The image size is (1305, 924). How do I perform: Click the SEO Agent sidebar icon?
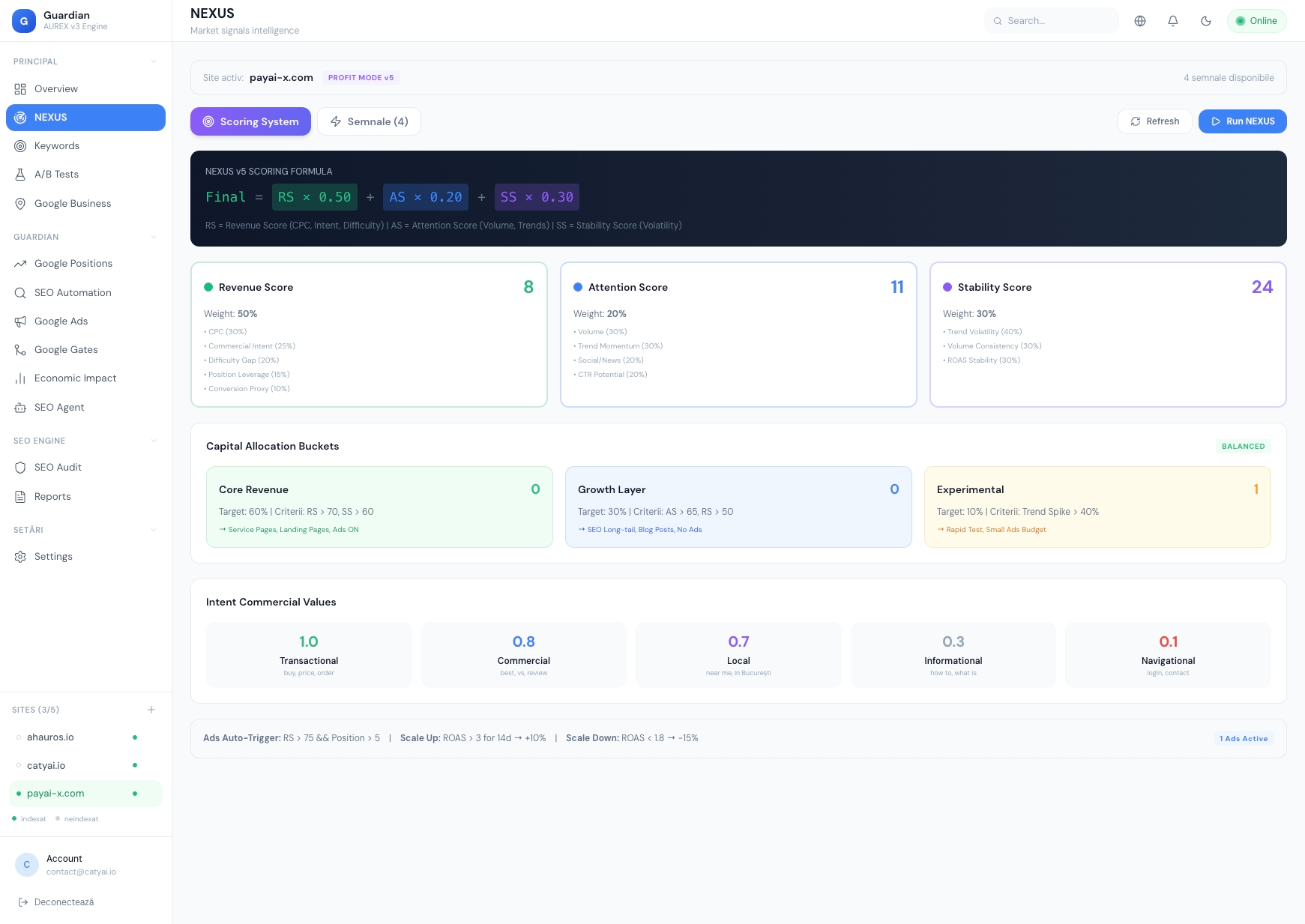coord(21,407)
